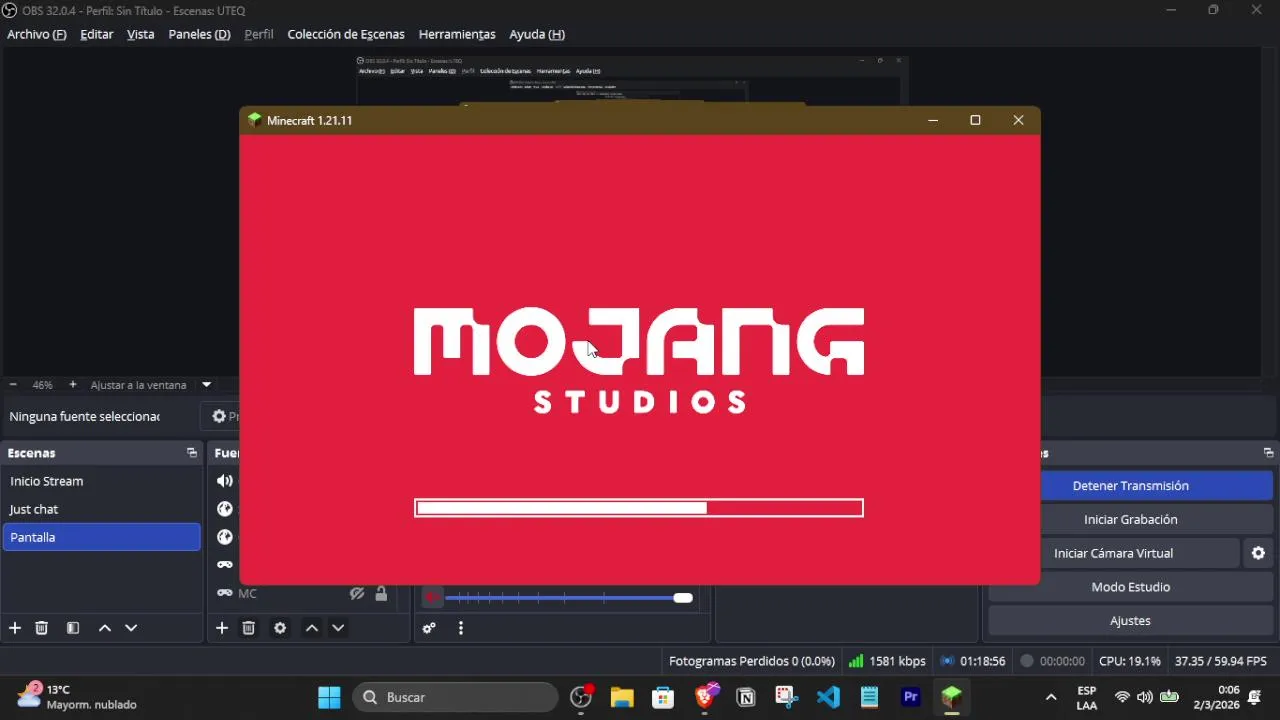Open the Editar menu
Viewport: 1280px width, 720px height.
(x=97, y=34)
